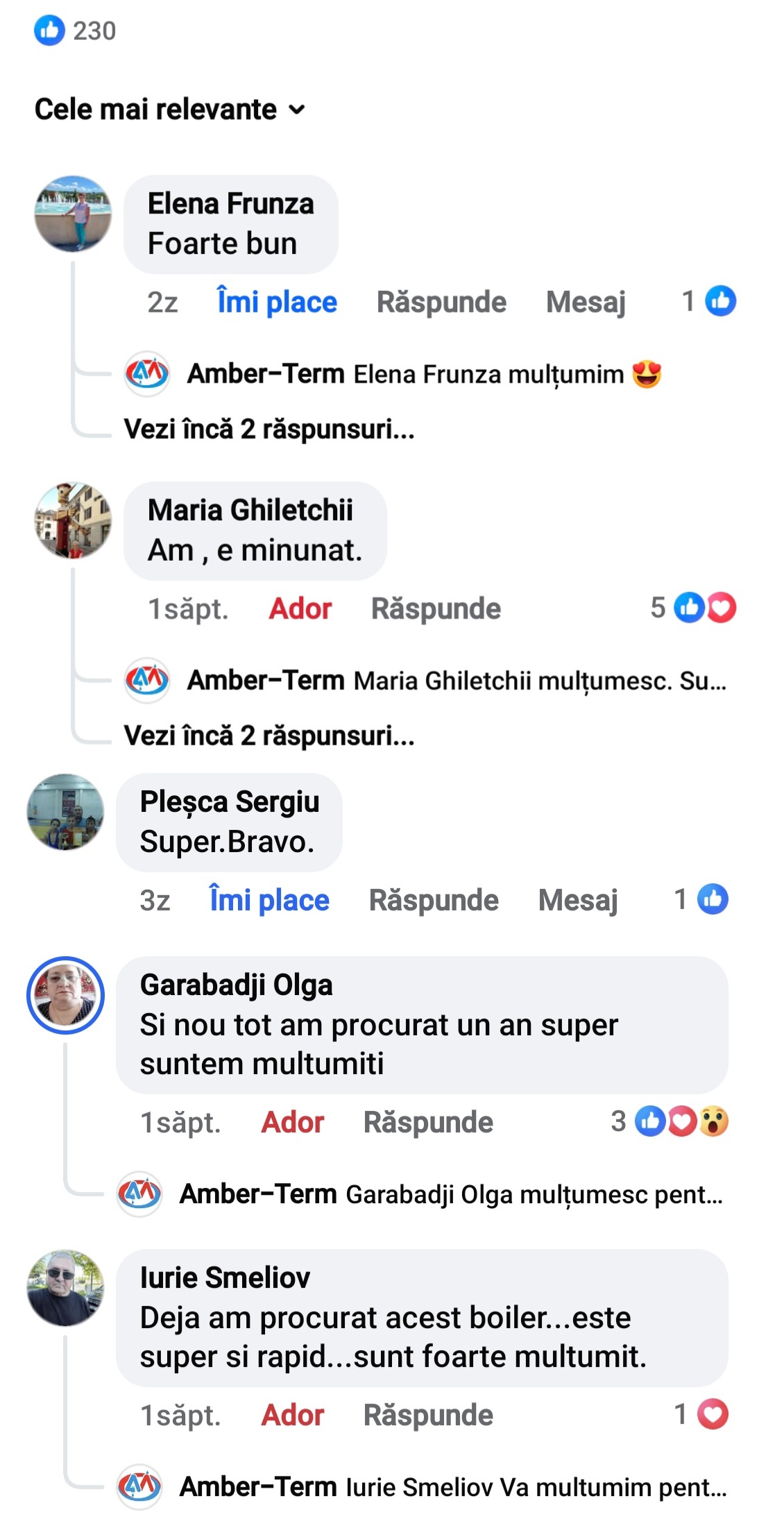Screen dimensions: 784x1521
Task: Click Amber-Term logo under Elena Frunza's comment
Action: pyautogui.click(x=147, y=374)
